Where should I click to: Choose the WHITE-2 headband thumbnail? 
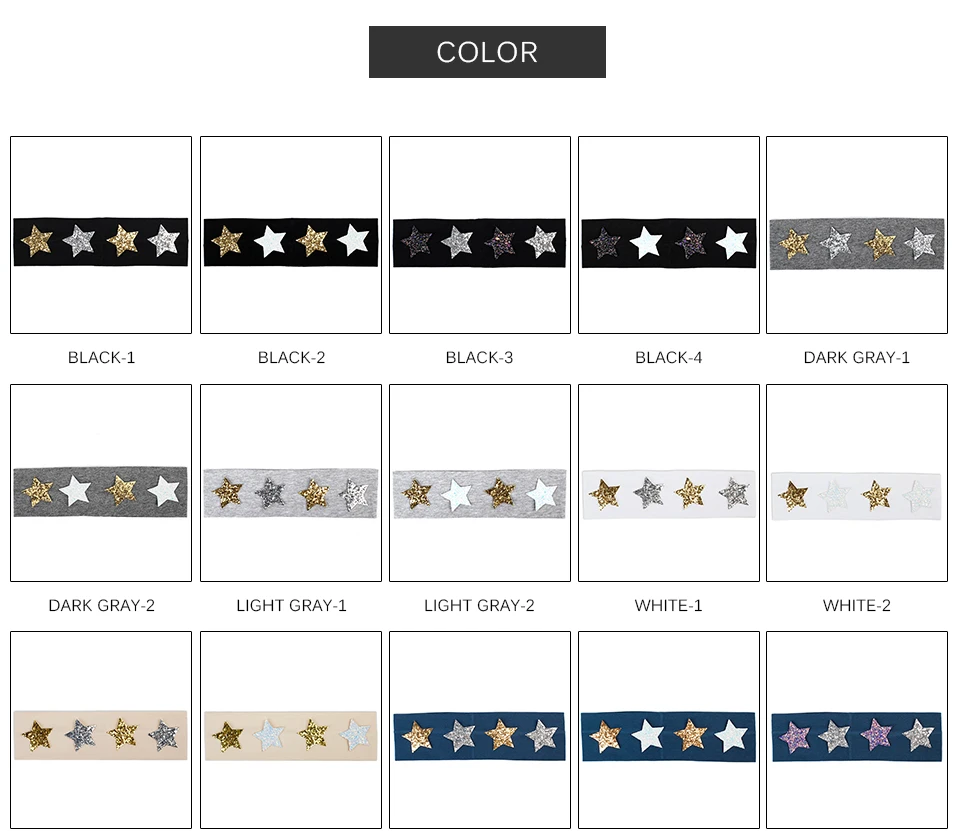coord(857,483)
